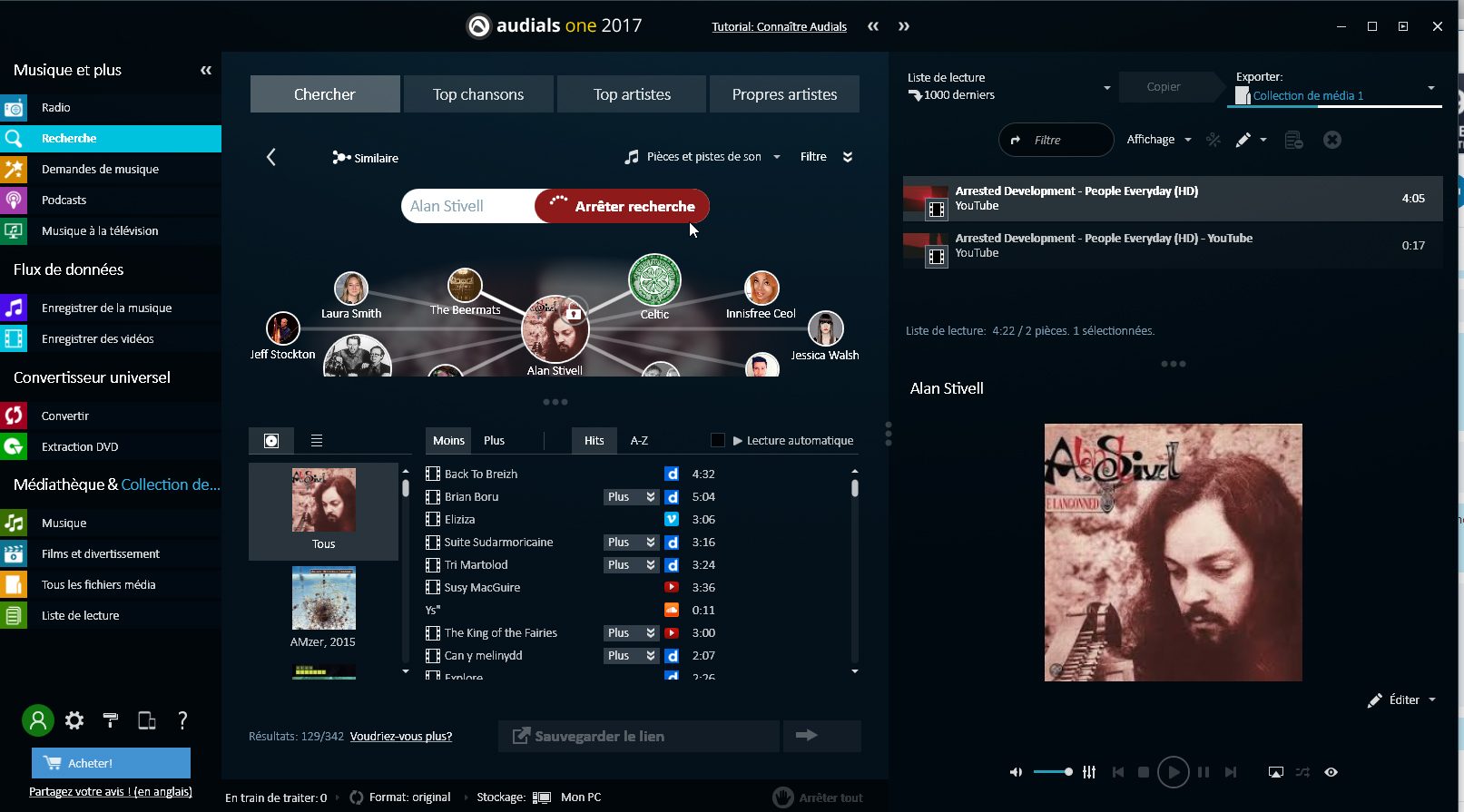Open the Liste de lecture 1000 derniers dropdown
Viewport: 1464px width, 812px height.
[x=1009, y=87]
